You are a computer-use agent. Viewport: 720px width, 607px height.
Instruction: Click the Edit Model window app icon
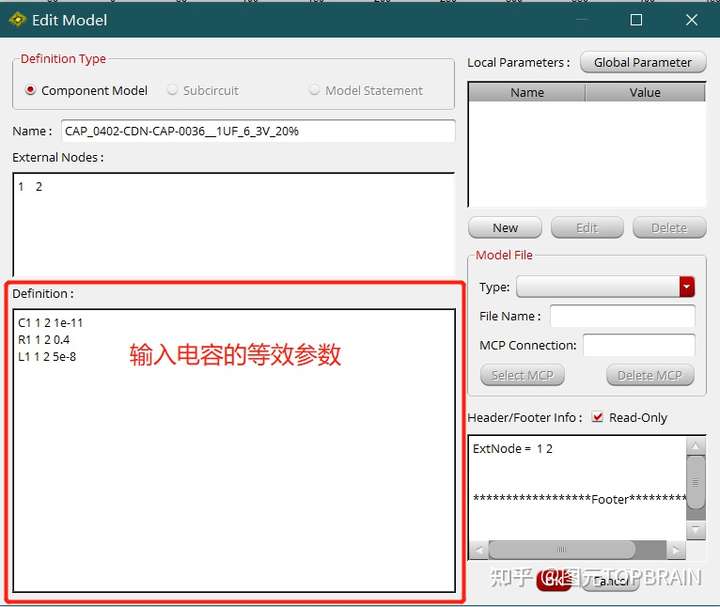pos(17,20)
